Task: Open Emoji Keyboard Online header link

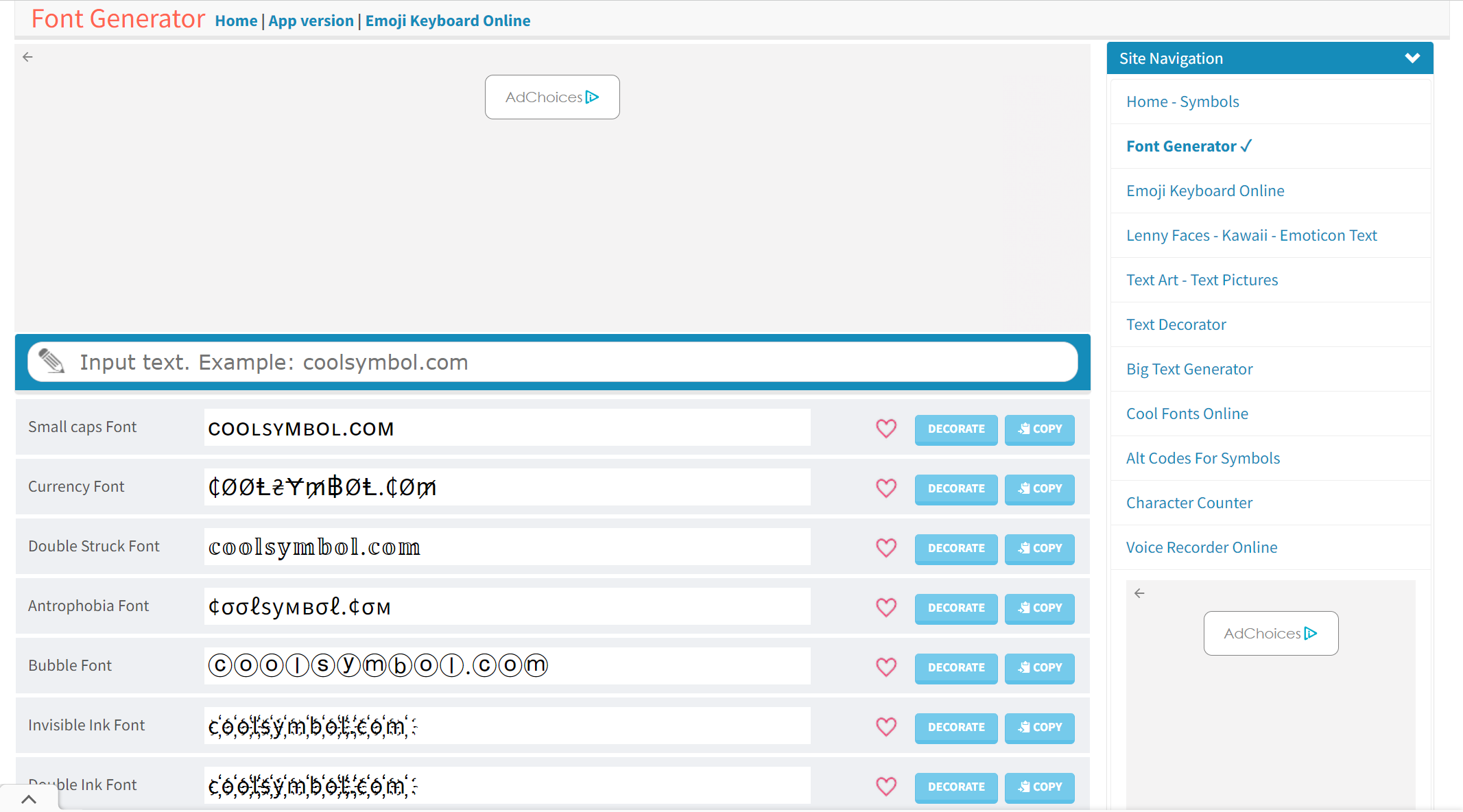Action: (x=448, y=21)
